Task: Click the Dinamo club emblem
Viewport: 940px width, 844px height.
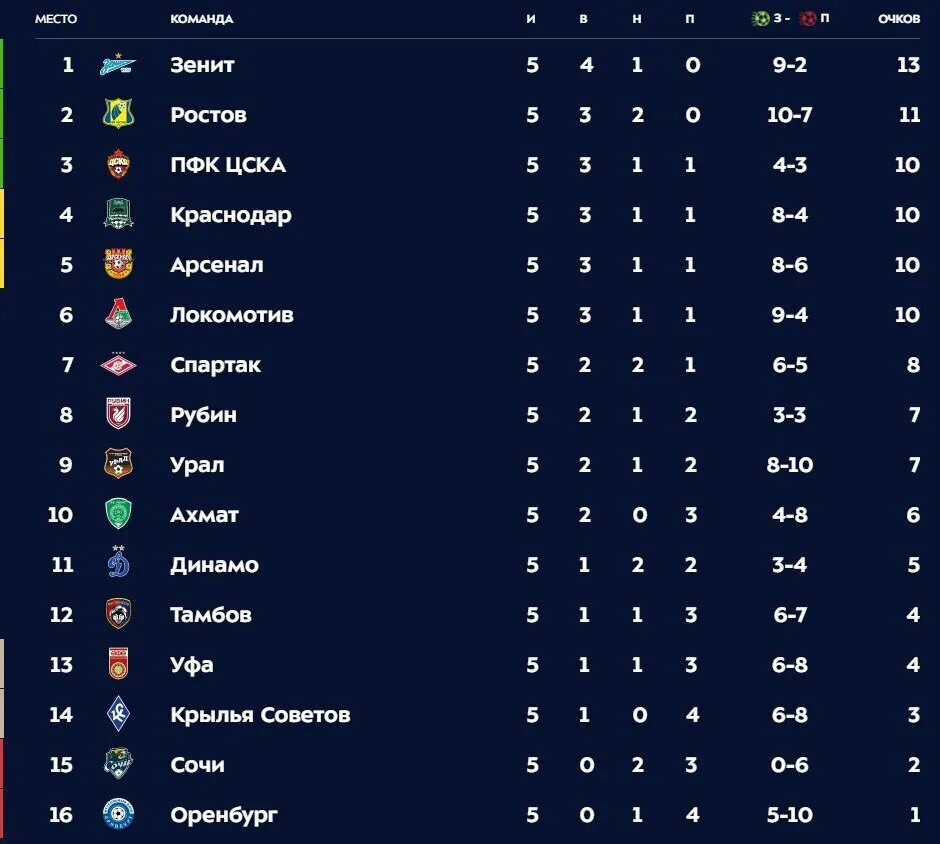Action: (x=118, y=562)
